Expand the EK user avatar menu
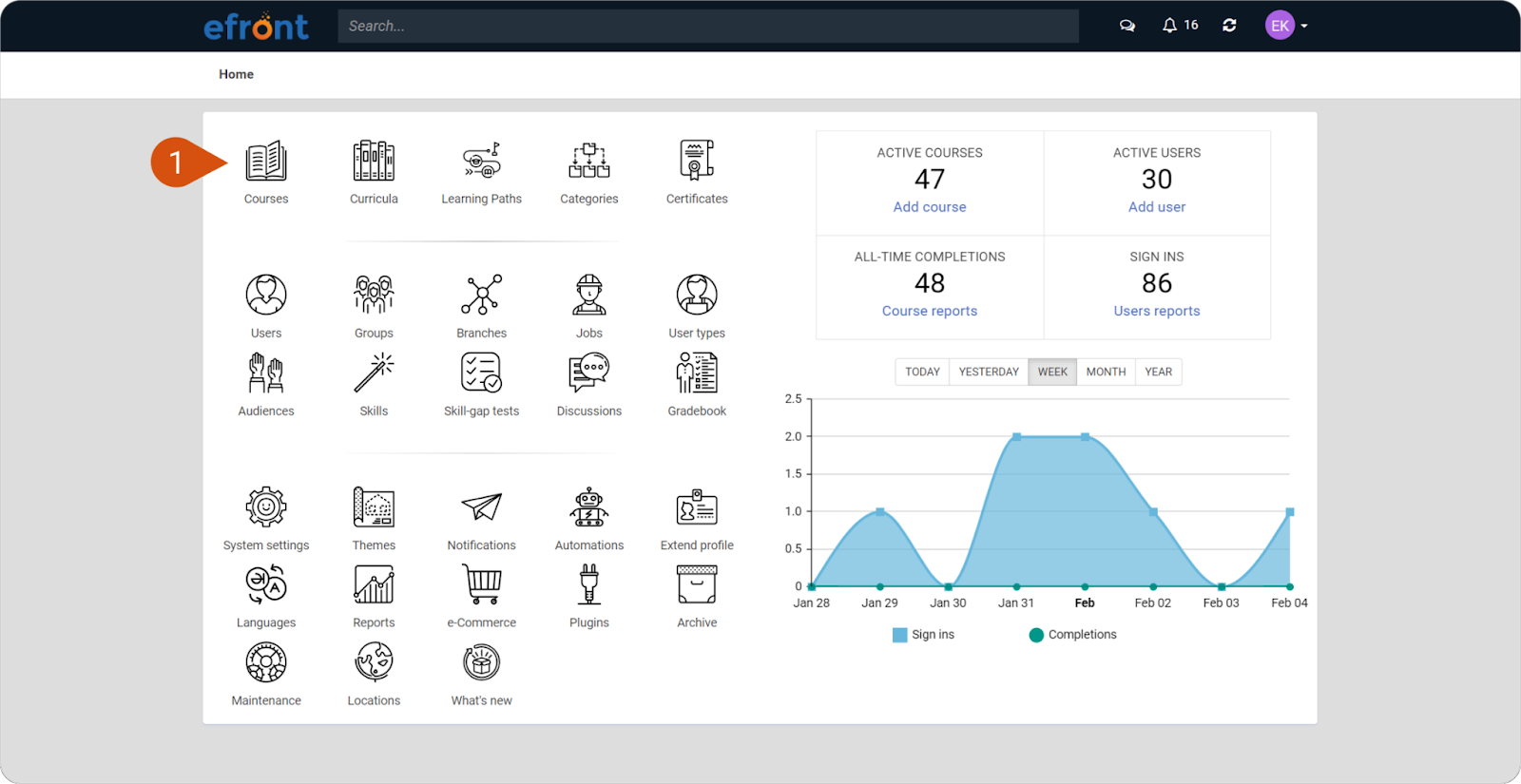 coord(1286,26)
